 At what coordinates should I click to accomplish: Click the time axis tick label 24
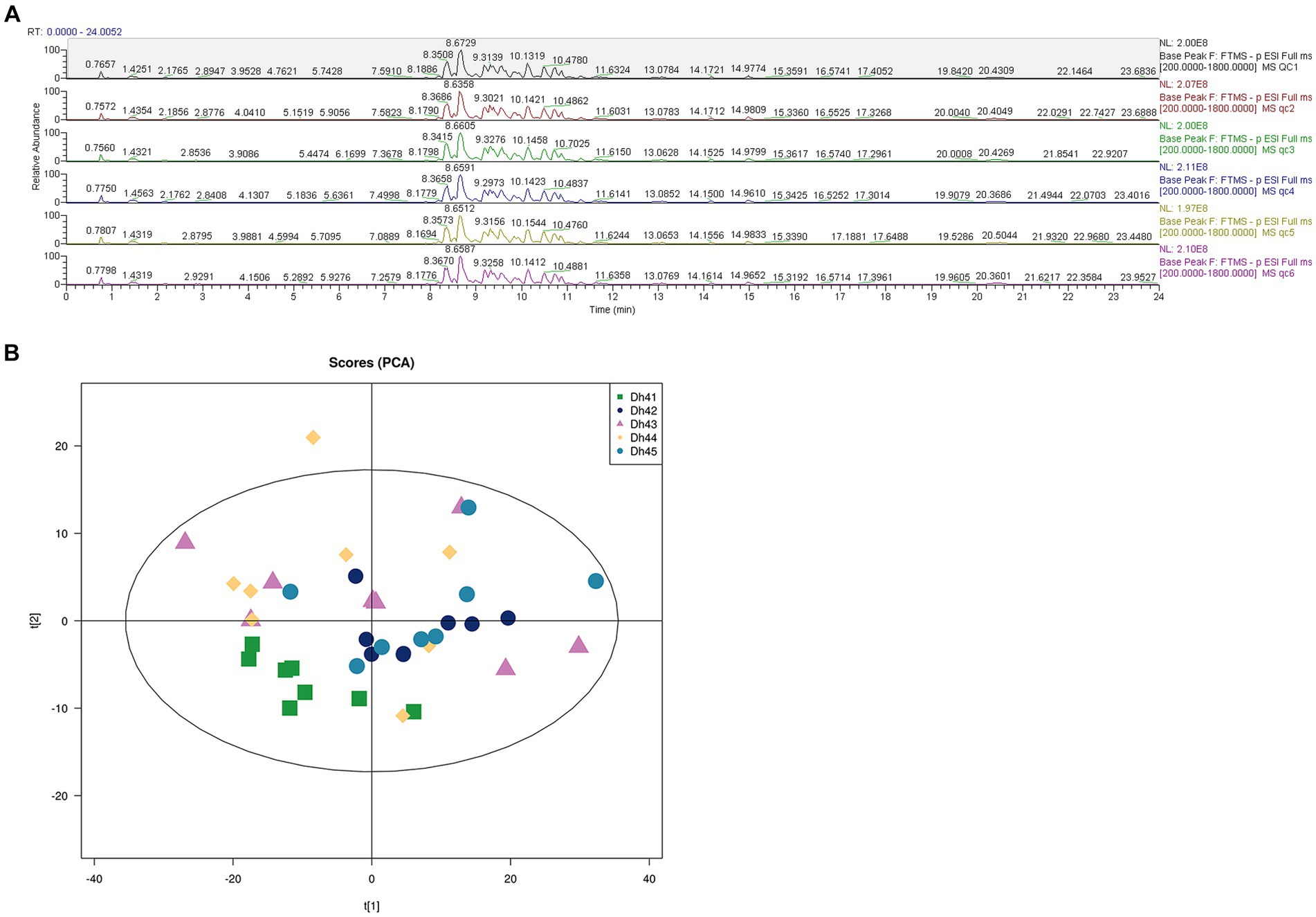click(x=1158, y=297)
